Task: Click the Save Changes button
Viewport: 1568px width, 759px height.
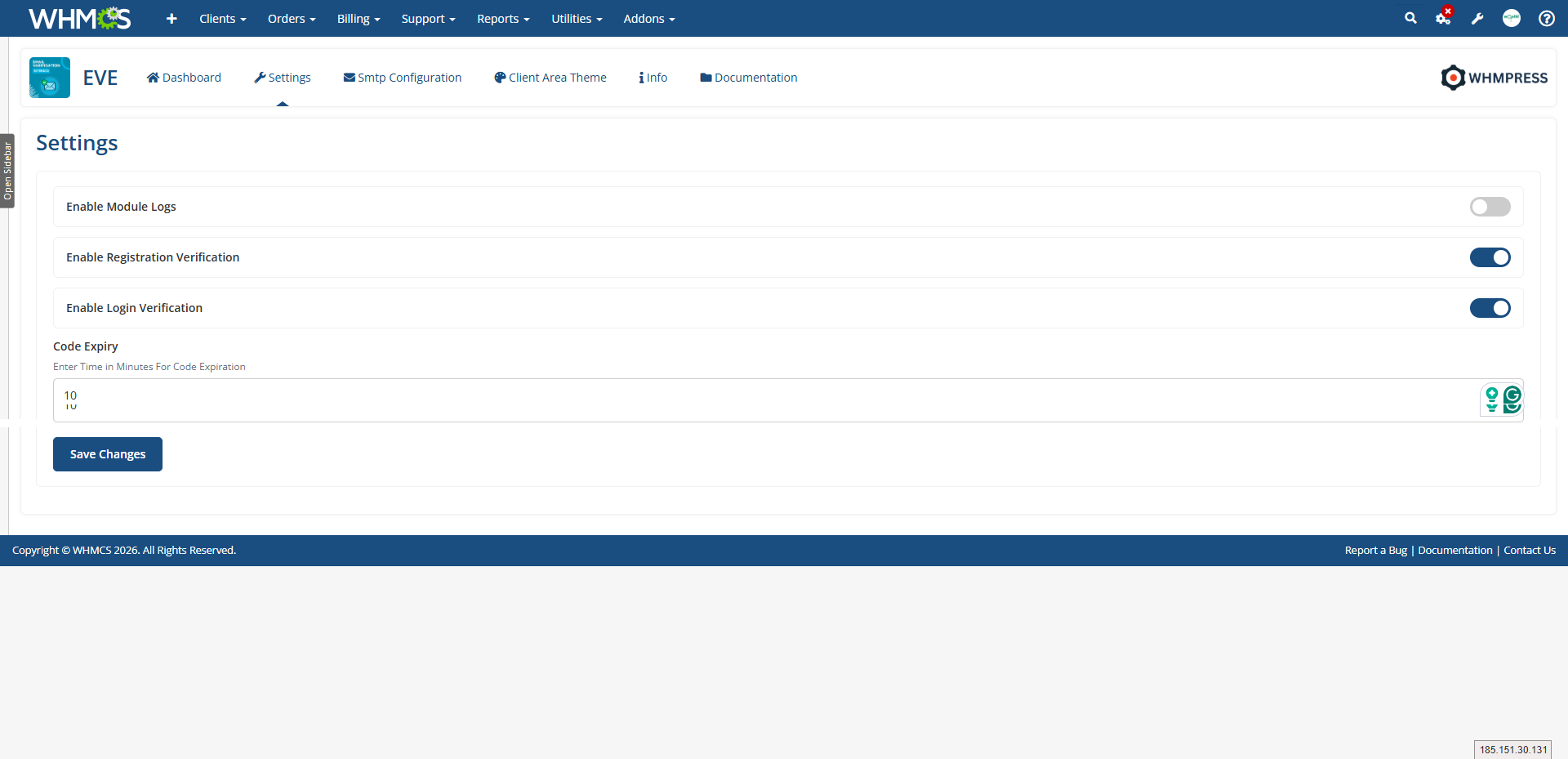Action: 108,454
